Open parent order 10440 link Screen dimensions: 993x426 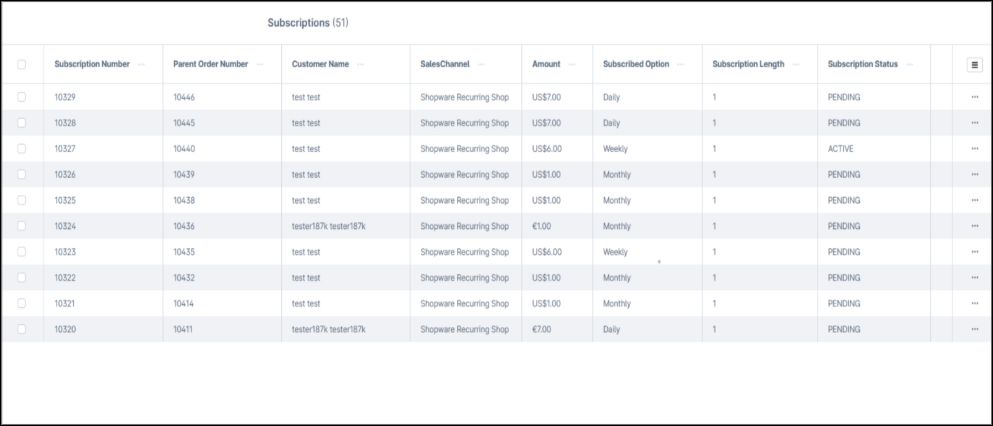click(184, 149)
